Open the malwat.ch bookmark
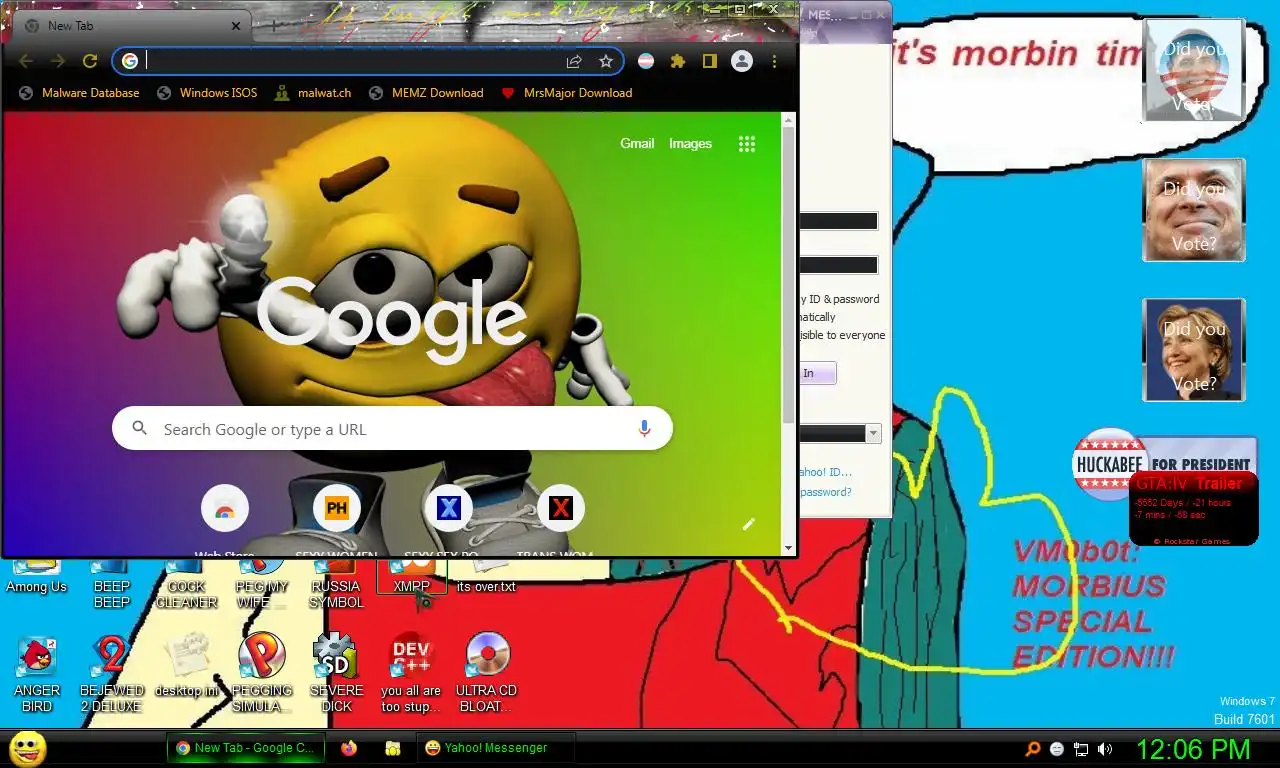 click(x=314, y=93)
